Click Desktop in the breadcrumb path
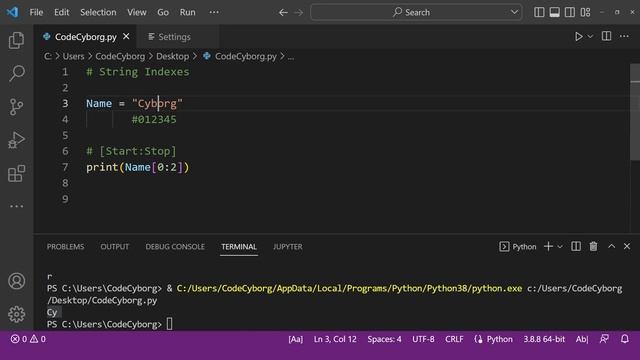Screen dimensions: 640x360 click(172, 56)
